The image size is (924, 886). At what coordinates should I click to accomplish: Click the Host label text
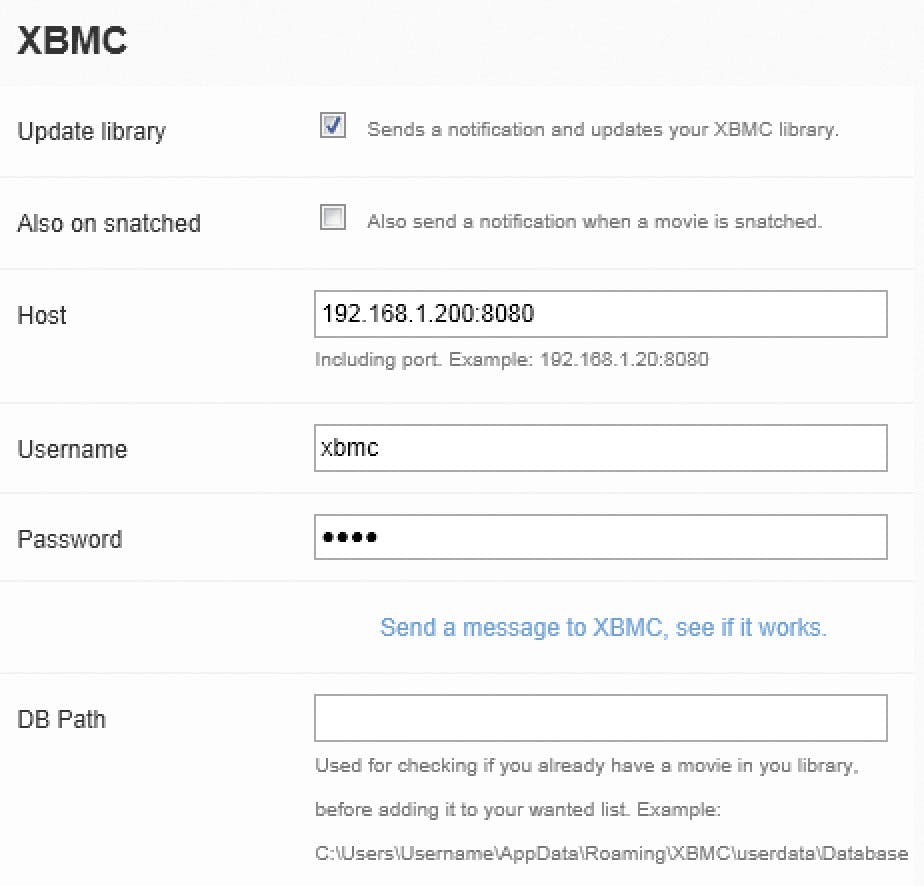tap(42, 315)
